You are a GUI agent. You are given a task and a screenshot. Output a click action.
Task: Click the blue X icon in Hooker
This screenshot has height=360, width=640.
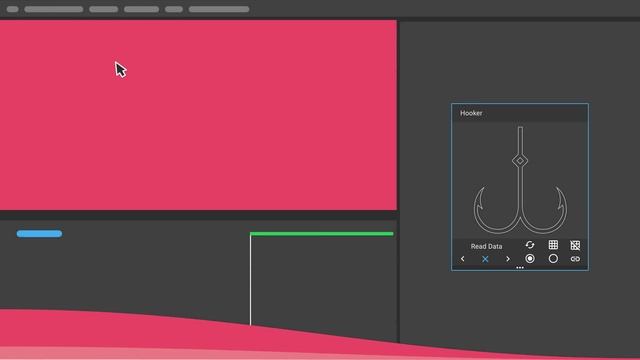click(485, 259)
